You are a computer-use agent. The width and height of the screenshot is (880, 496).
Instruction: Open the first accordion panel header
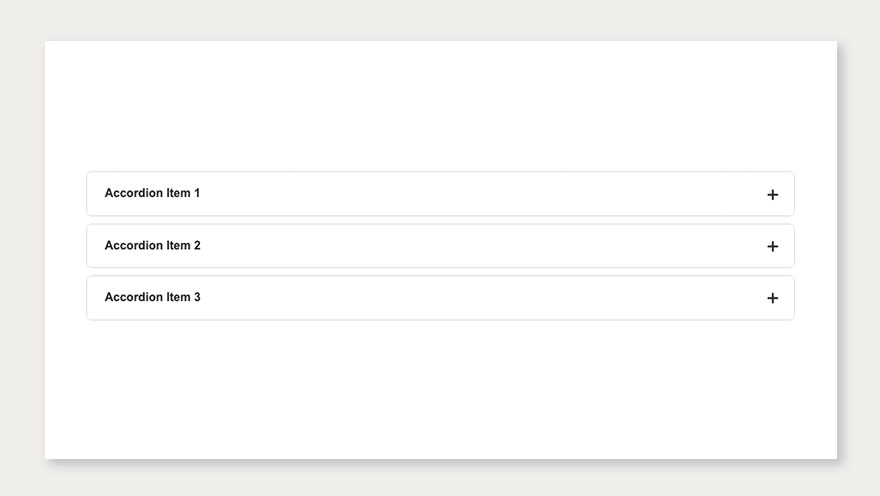(x=440, y=194)
